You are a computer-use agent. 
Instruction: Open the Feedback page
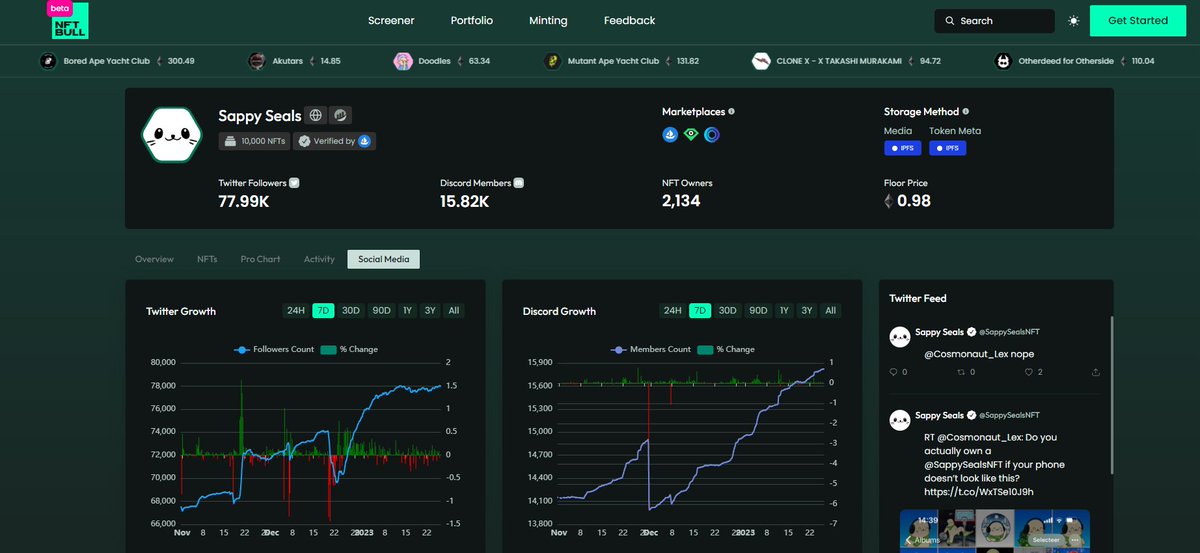tap(630, 20)
